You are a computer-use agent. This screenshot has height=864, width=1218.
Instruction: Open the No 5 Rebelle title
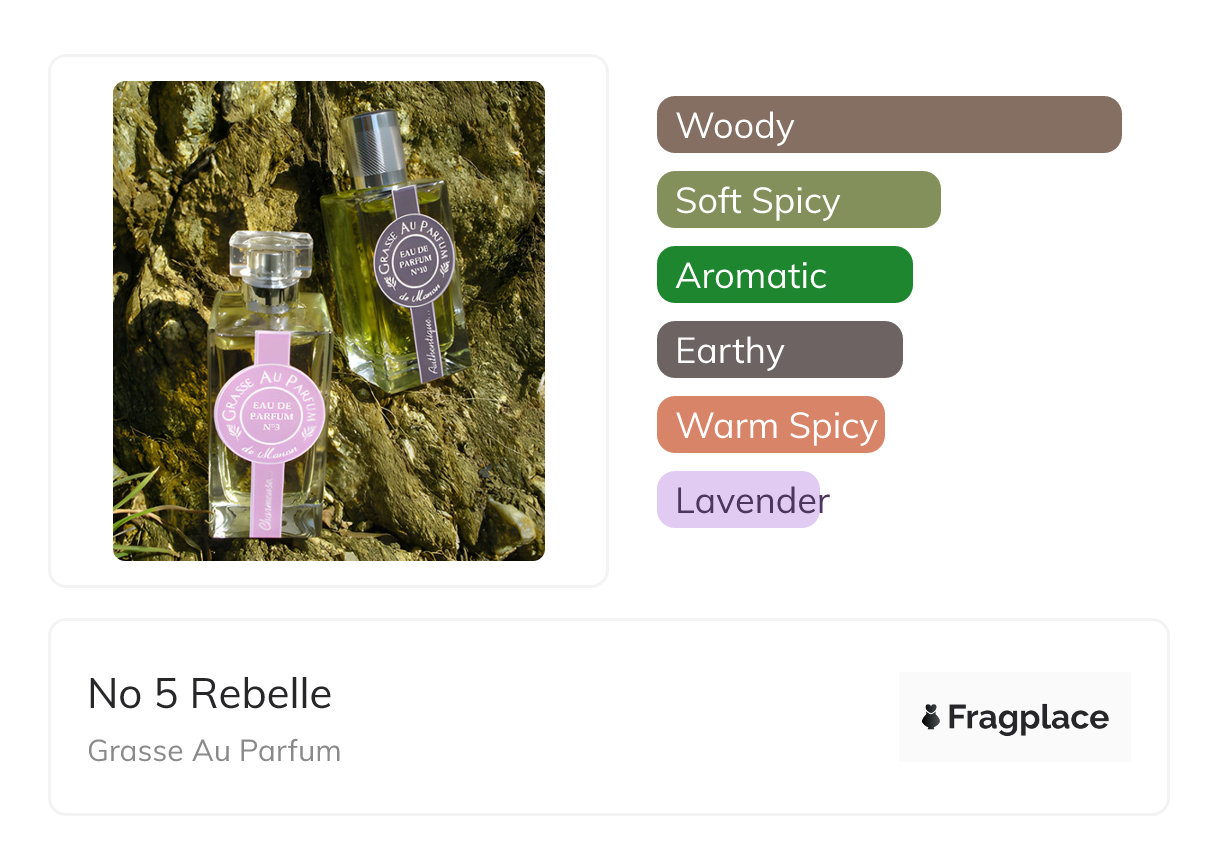pyautogui.click(x=209, y=693)
